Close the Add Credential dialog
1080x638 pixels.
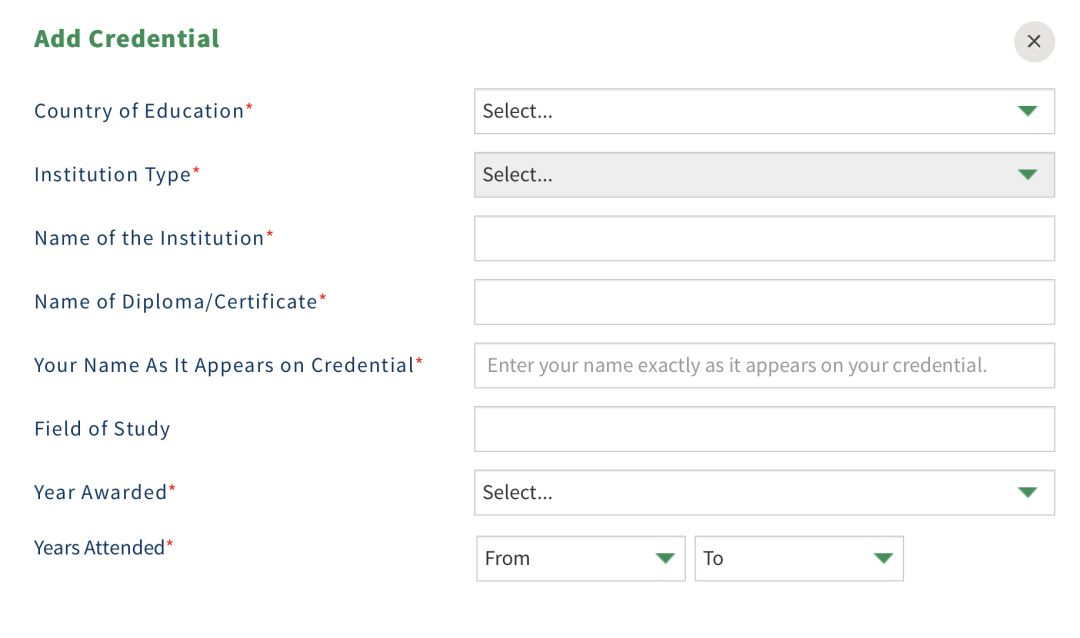coord(1034,41)
